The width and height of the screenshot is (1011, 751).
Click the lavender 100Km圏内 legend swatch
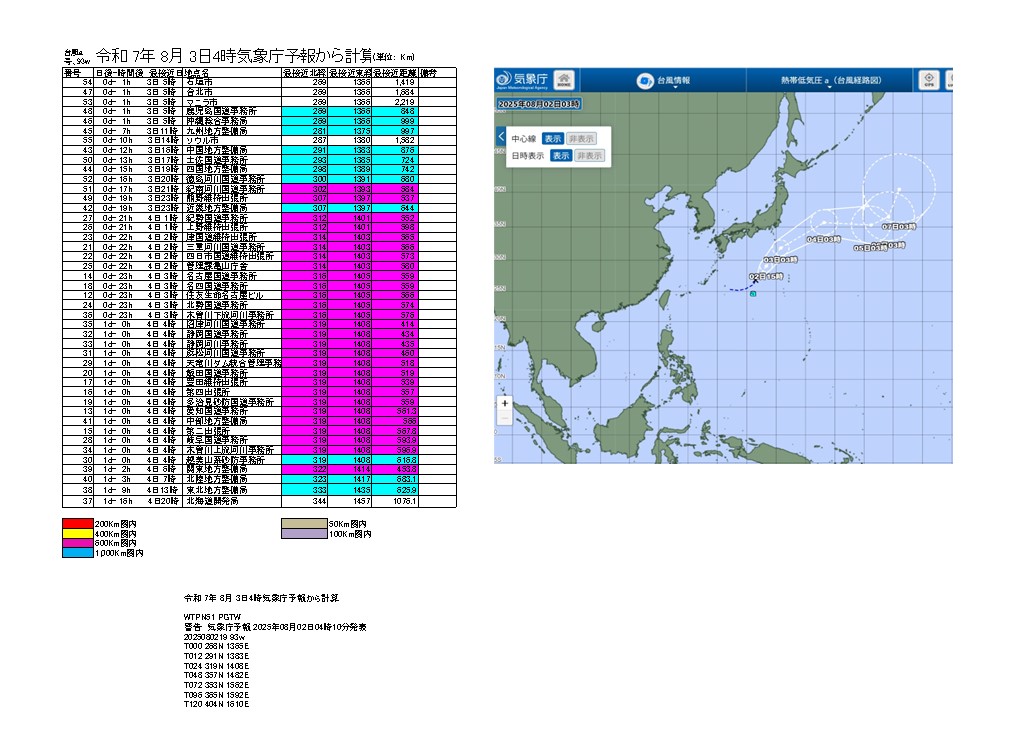[x=304, y=534]
